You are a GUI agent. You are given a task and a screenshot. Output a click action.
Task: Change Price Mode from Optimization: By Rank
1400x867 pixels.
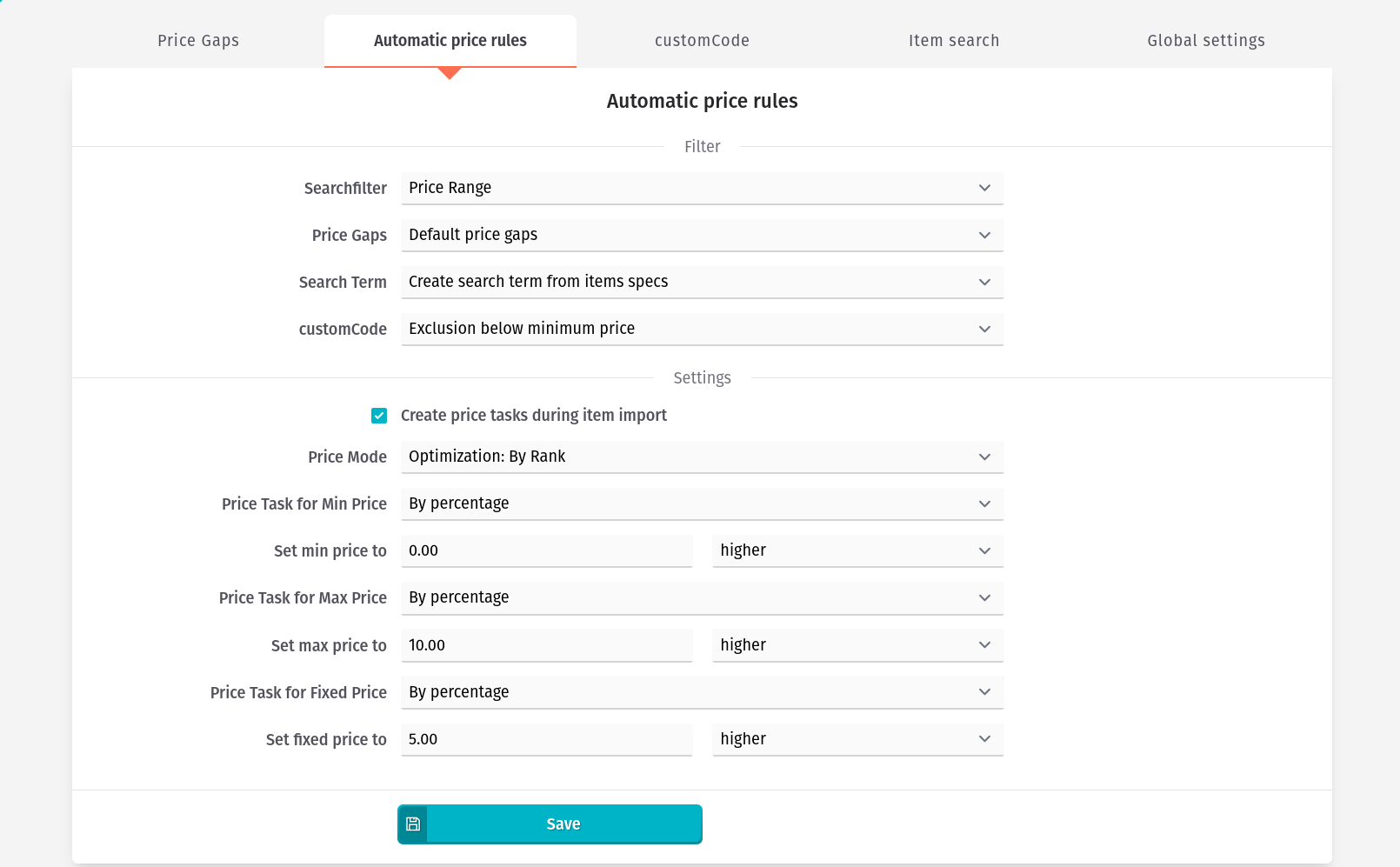(702, 457)
